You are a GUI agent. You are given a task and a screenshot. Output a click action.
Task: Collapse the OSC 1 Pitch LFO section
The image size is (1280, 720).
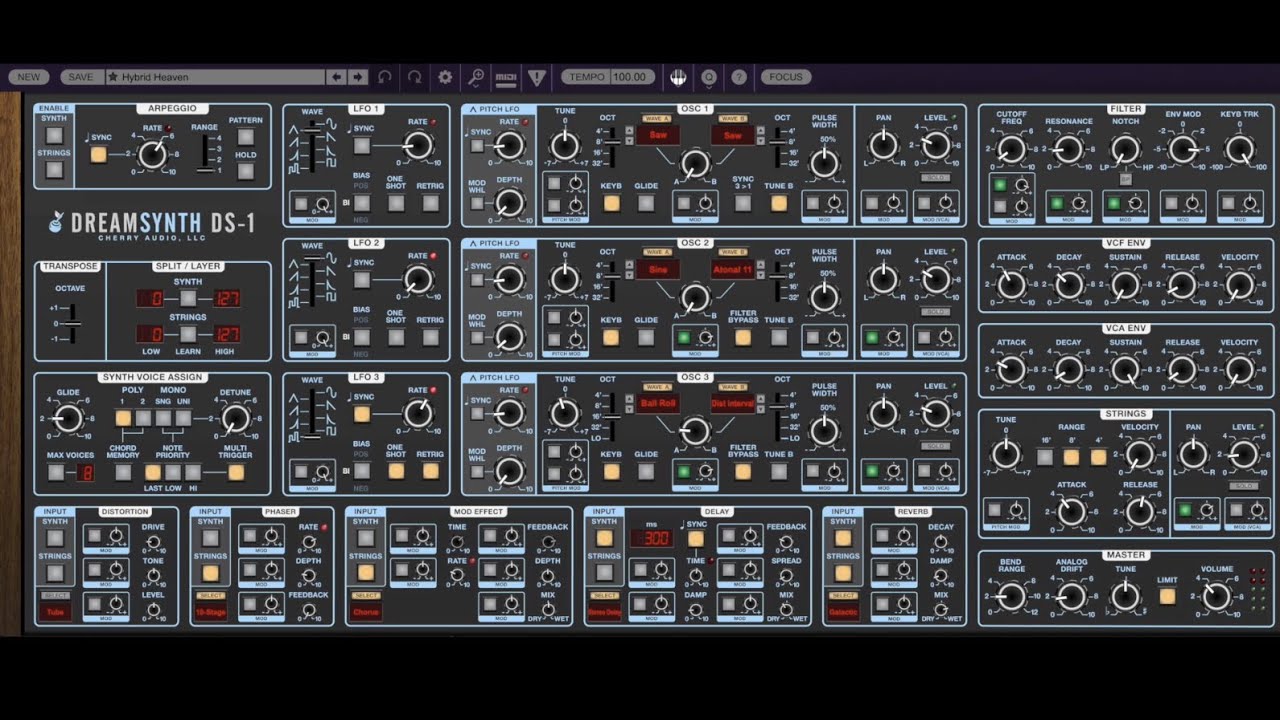click(x=471, y=109)
